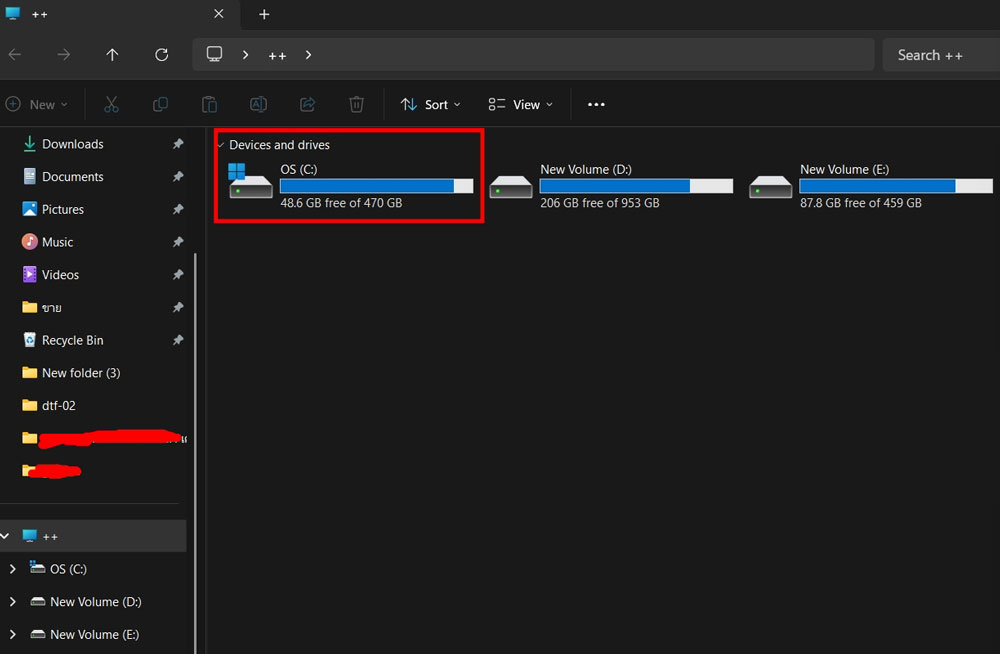
Task: Click the Copy icon in toolbar
Action: click(x=160, y=105)
